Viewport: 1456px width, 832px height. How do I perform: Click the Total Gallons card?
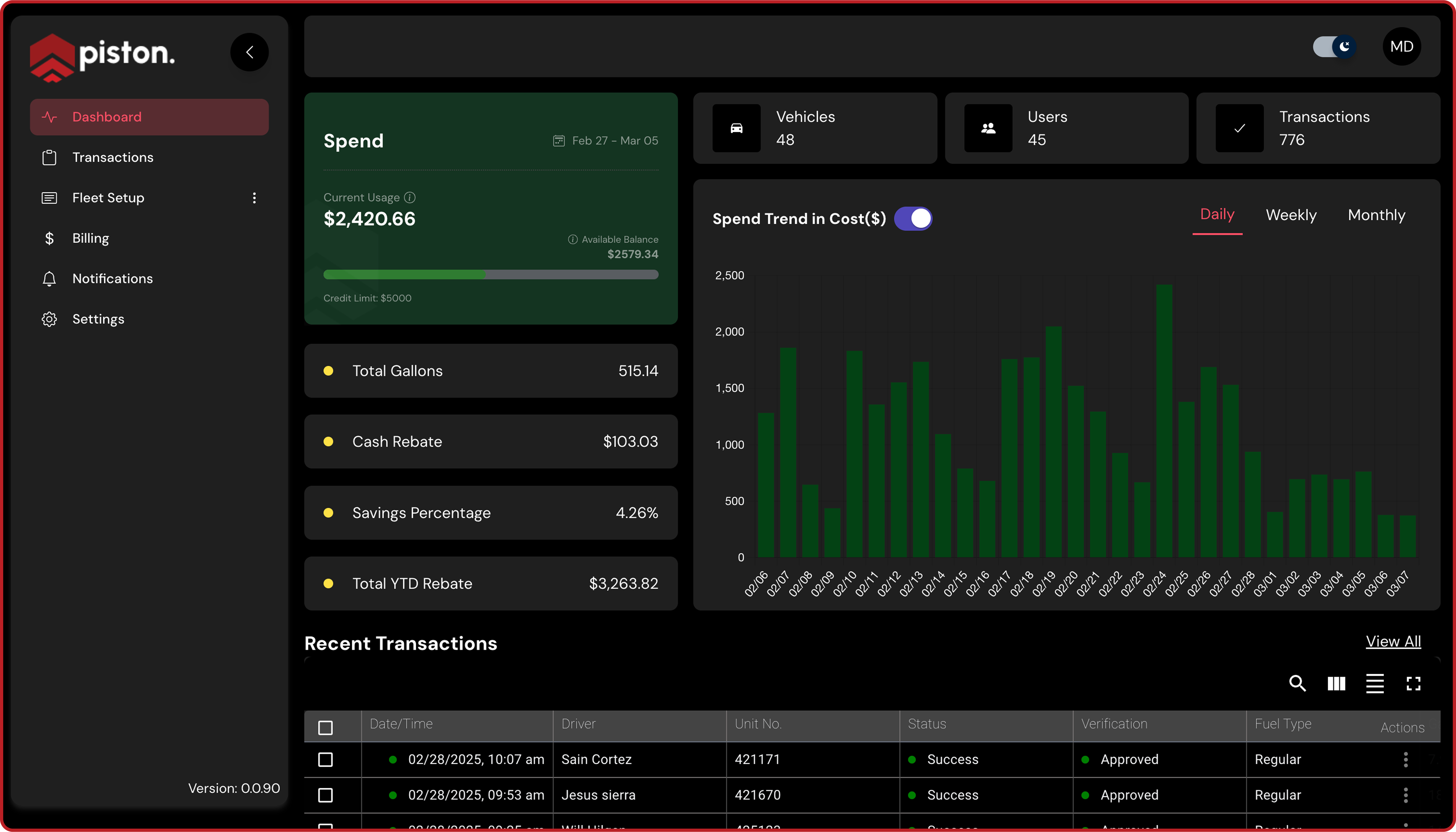click(490, 371)
